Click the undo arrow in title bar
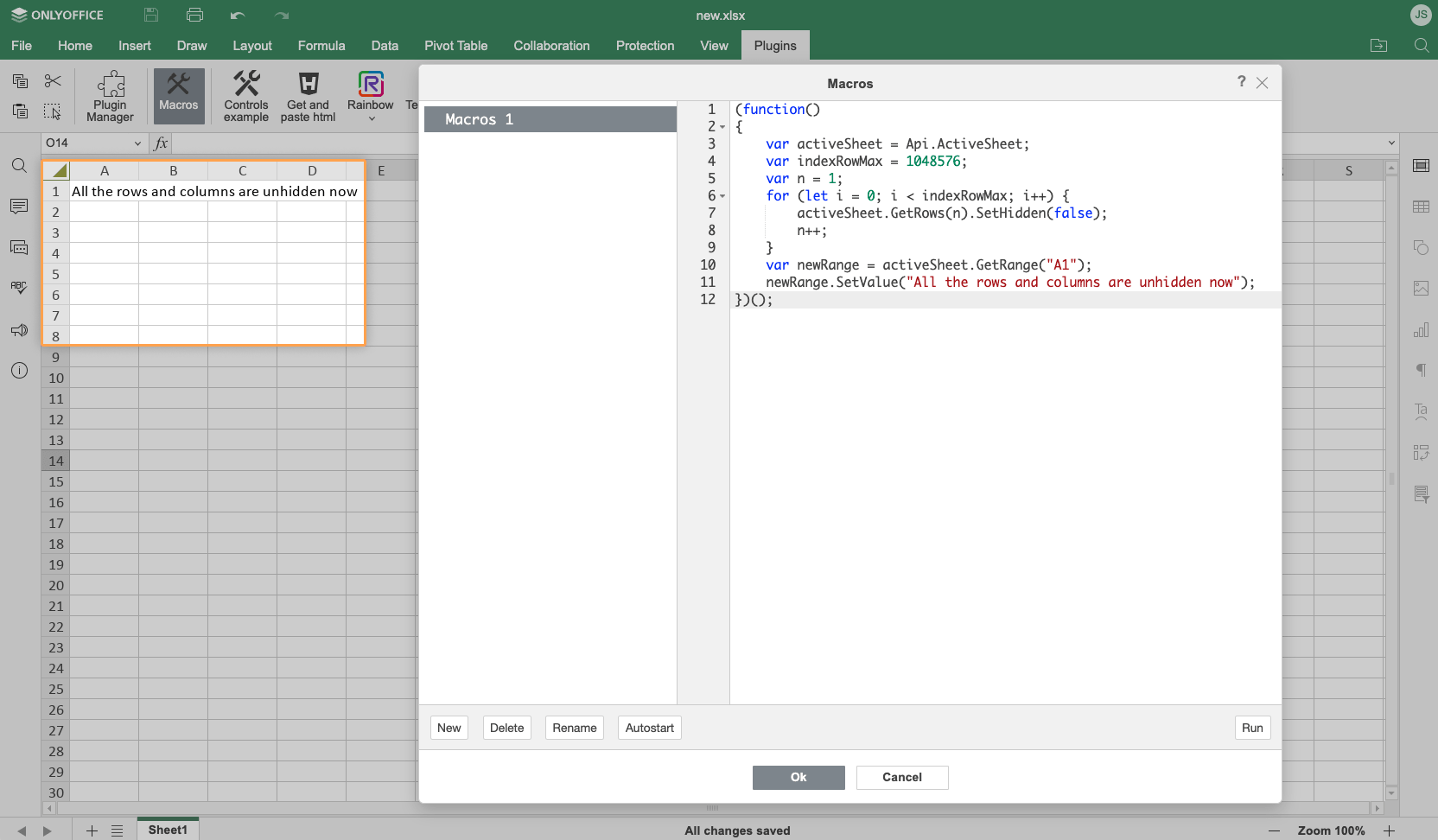 tap(238, 15)
